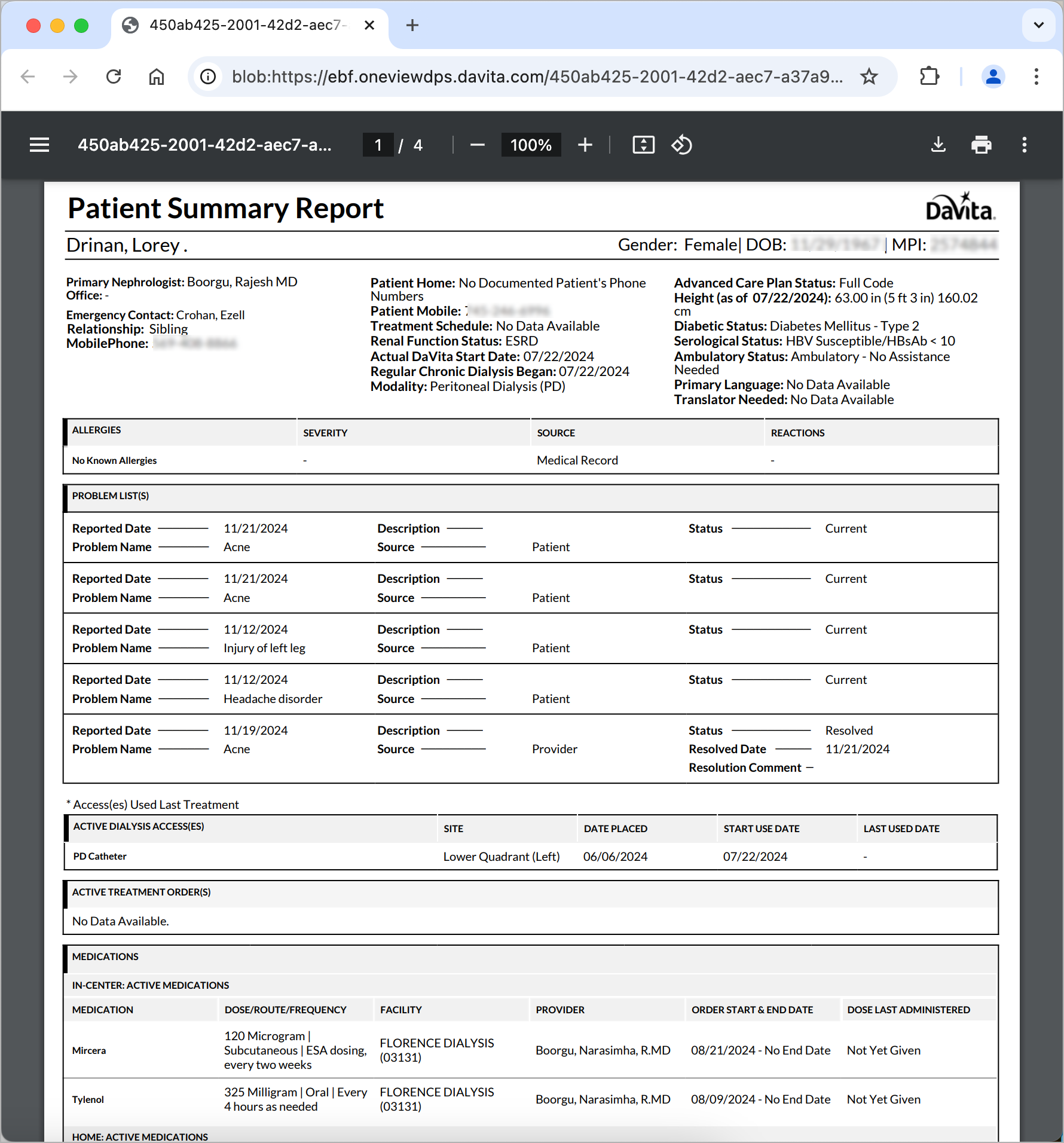
Task: Click Medical Record source cell
Action: 577,460
